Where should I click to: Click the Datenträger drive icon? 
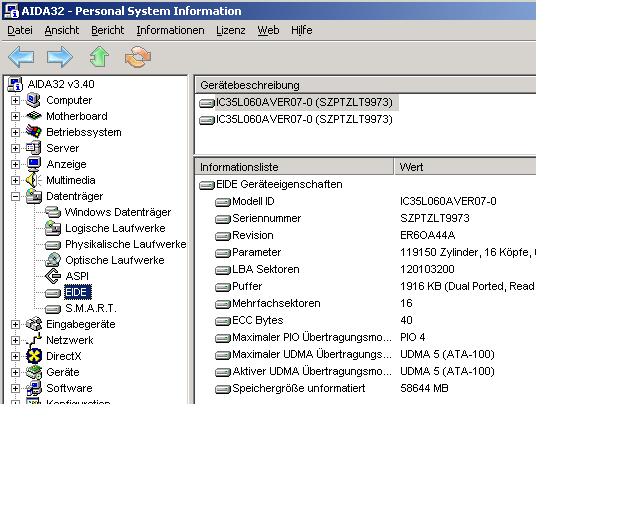pyautogui.click(x=33, y=196)
